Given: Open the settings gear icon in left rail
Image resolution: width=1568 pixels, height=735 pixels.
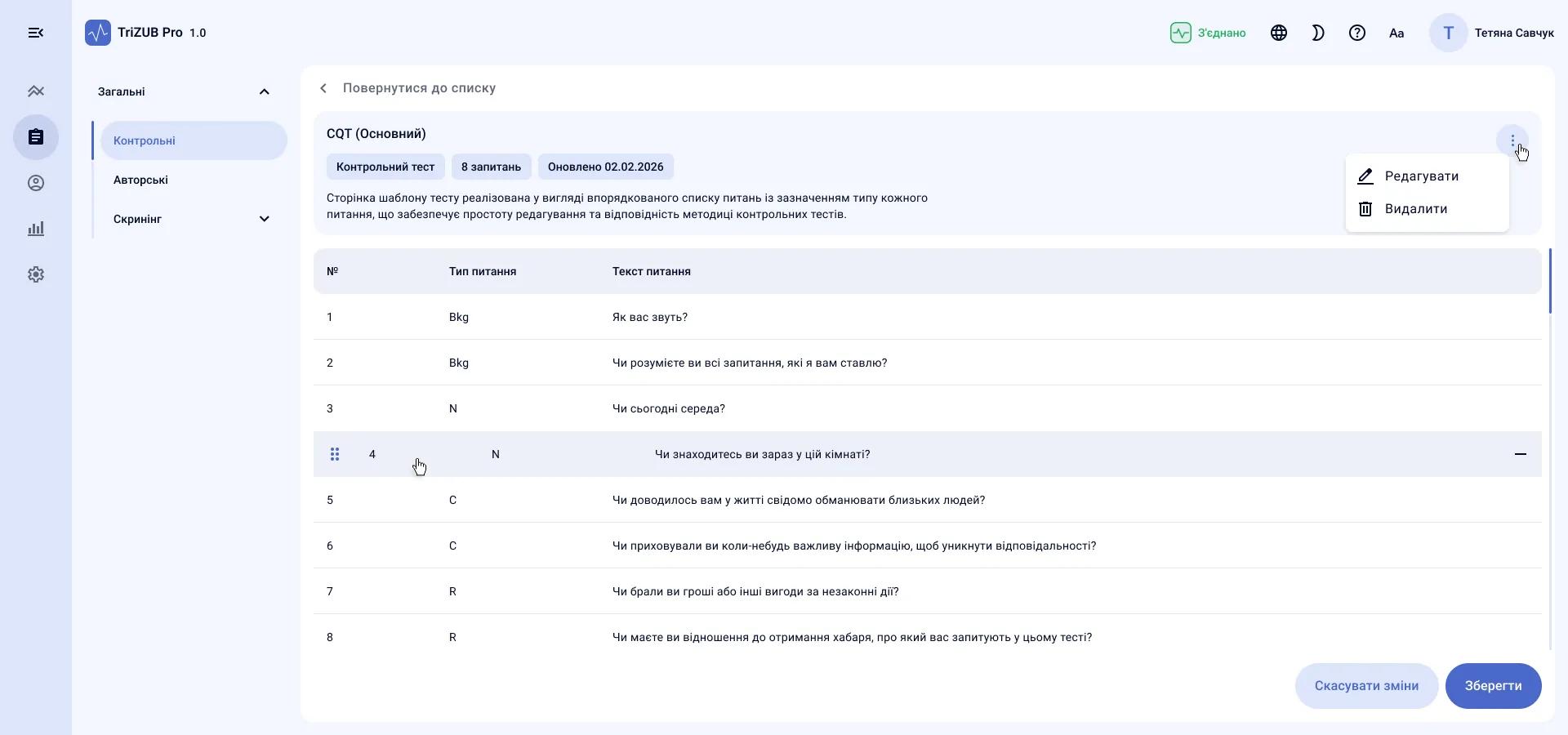Looking at the screenshot, I should pyautogui.click(x=36, y=274).
